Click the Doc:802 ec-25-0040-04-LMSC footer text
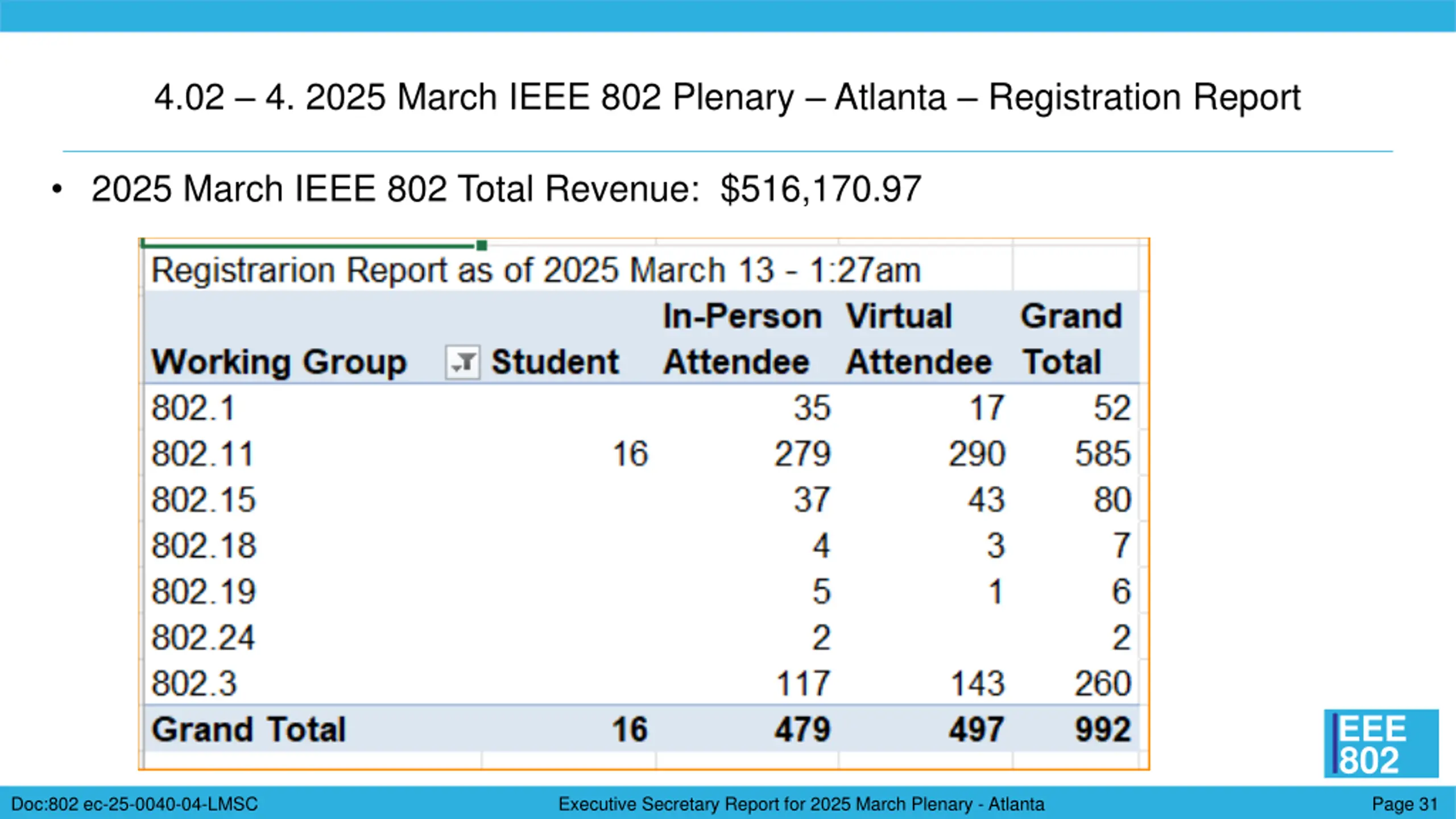Screen dimensions: 1456x819 (134, 804)
